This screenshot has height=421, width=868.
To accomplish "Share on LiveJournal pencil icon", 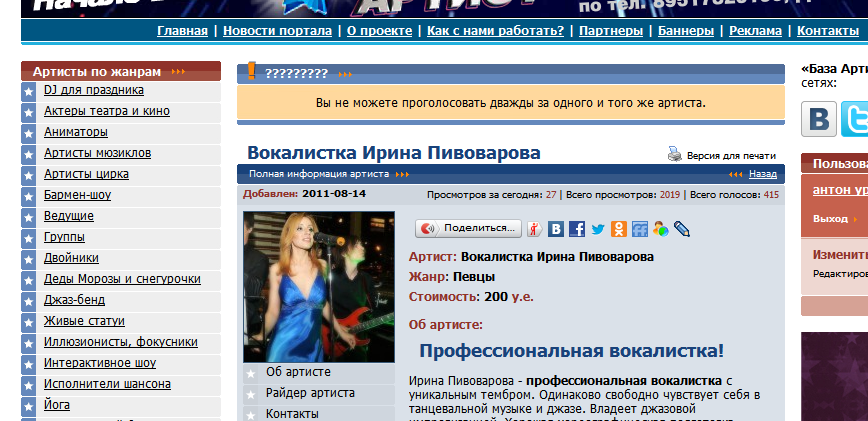I will [681, 228].
